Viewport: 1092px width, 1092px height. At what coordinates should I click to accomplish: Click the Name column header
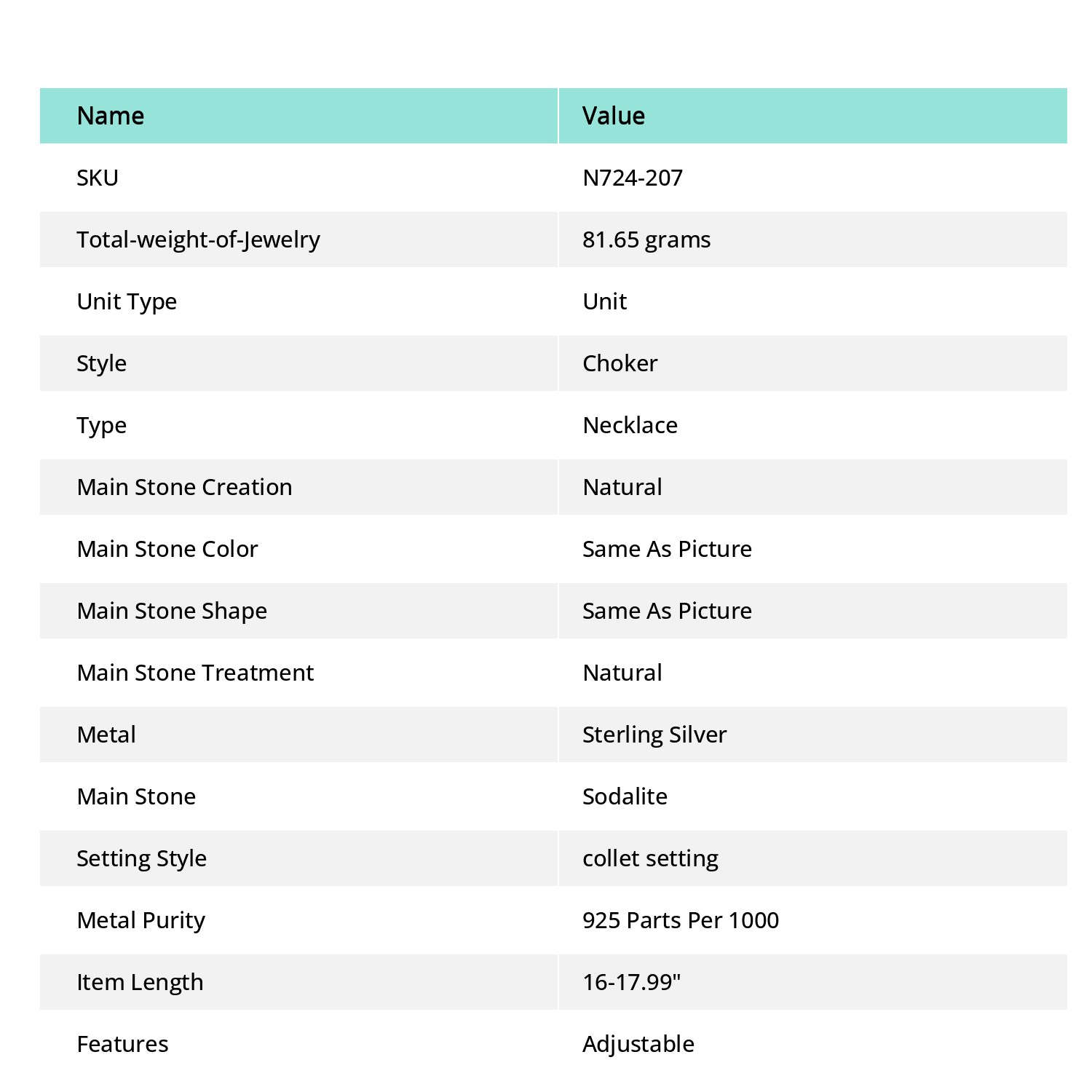(110, 116)
